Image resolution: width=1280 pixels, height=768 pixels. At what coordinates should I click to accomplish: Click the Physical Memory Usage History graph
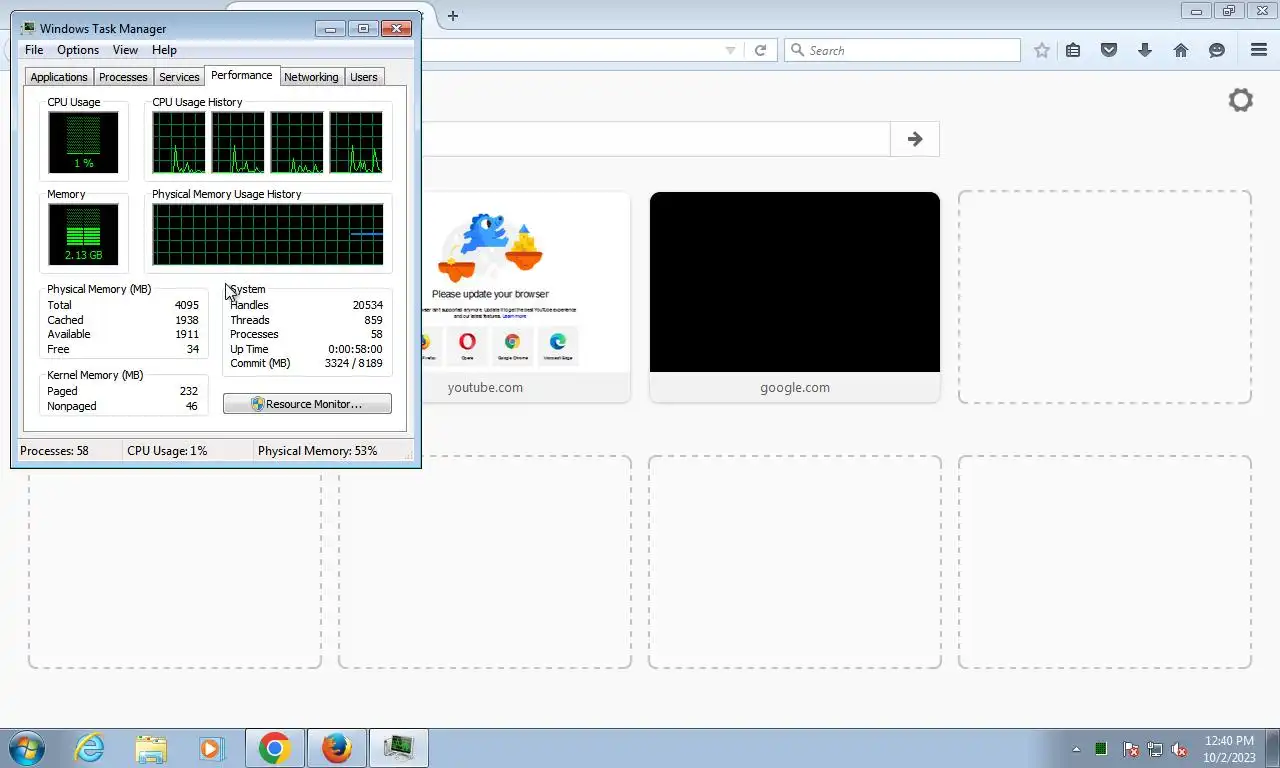(268, 234)
